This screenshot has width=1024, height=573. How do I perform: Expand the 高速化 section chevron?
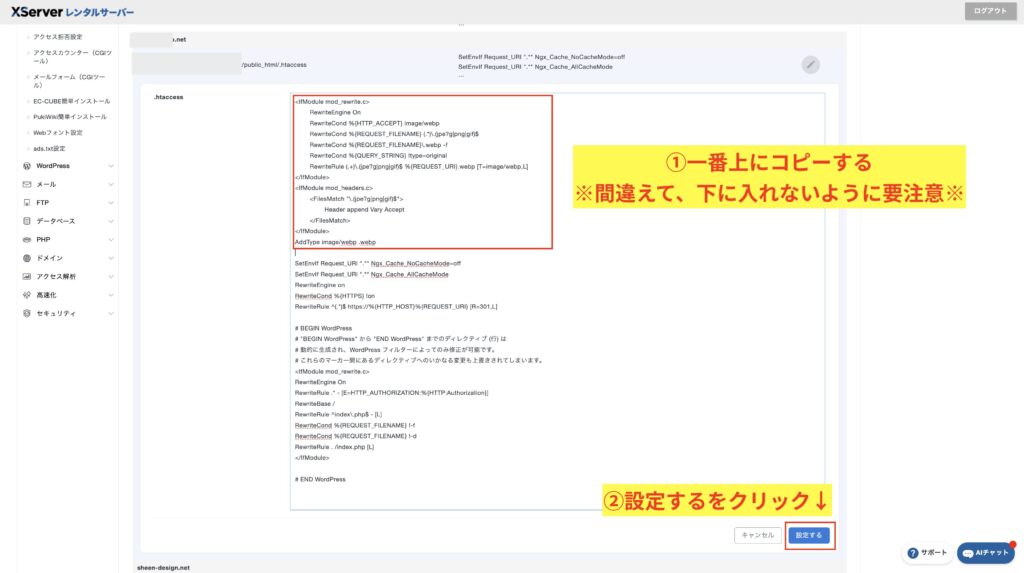click(x=111, y=295)
